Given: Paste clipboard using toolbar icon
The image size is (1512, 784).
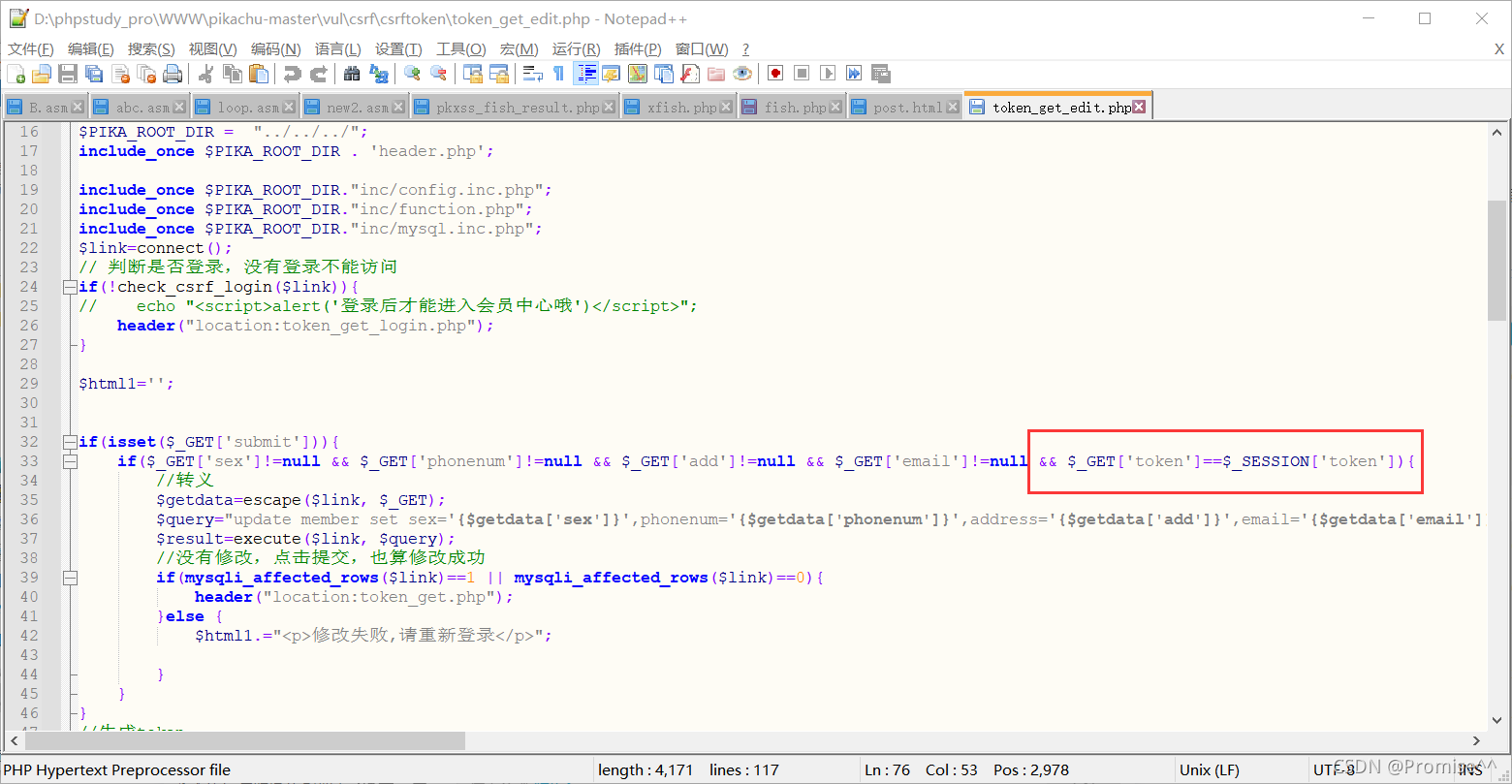Looking at the screenshot, I should pos(259,74).
